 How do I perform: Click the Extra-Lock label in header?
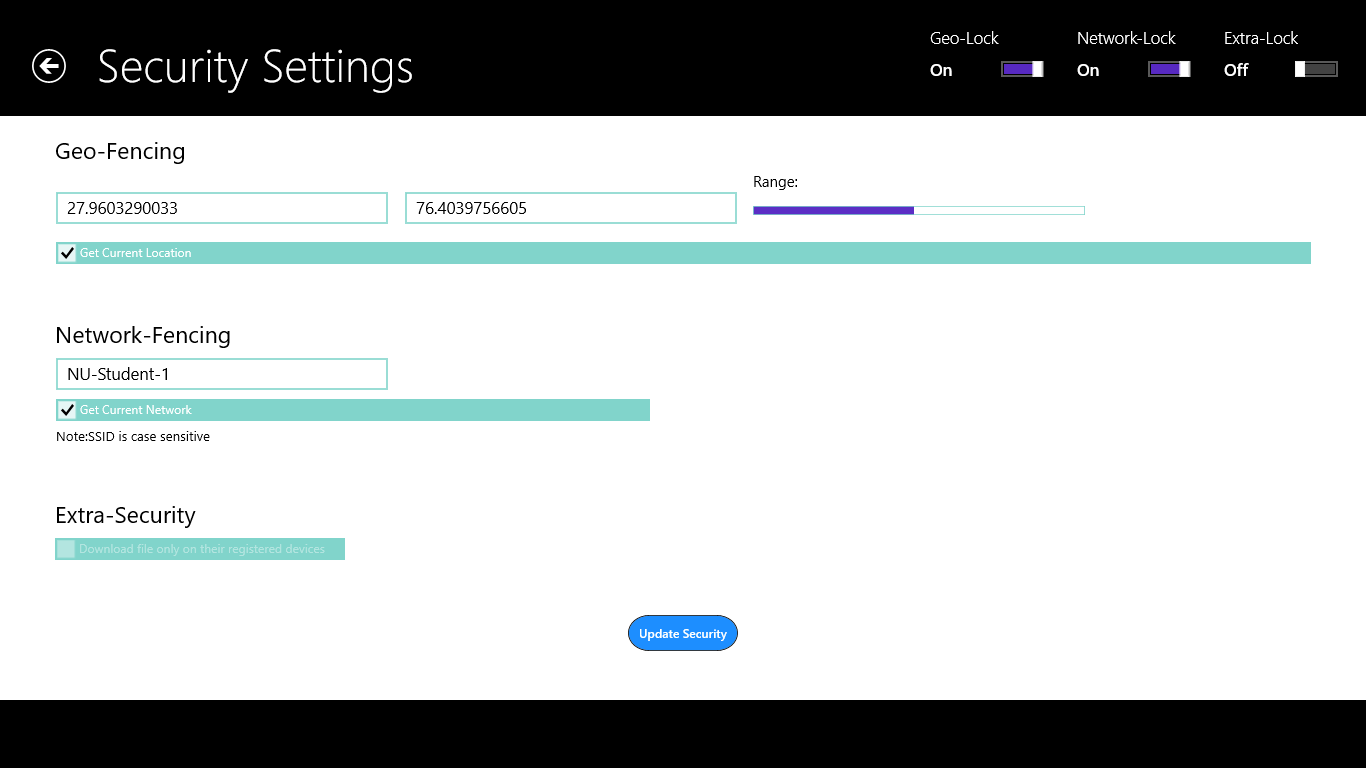coord(1261,38)
